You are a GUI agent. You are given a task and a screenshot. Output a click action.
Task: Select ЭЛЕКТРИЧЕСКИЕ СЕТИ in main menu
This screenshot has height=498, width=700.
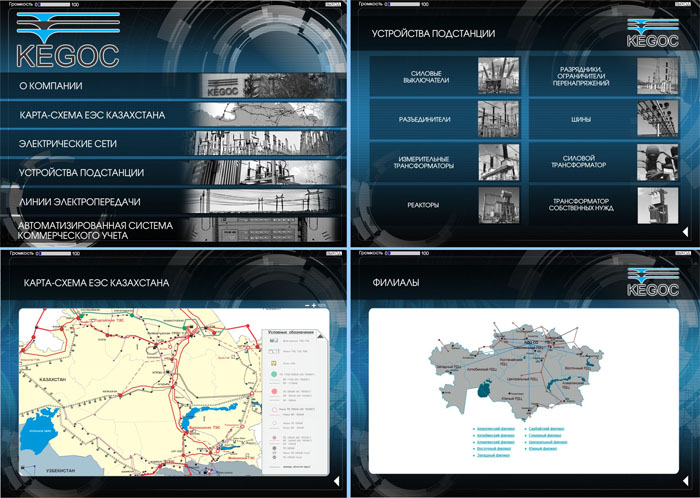173,143
